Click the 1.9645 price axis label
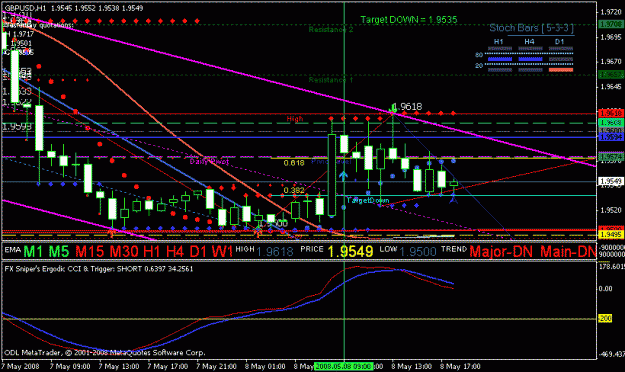This screenshot has height=372, width=625. [x=611, y=87]
